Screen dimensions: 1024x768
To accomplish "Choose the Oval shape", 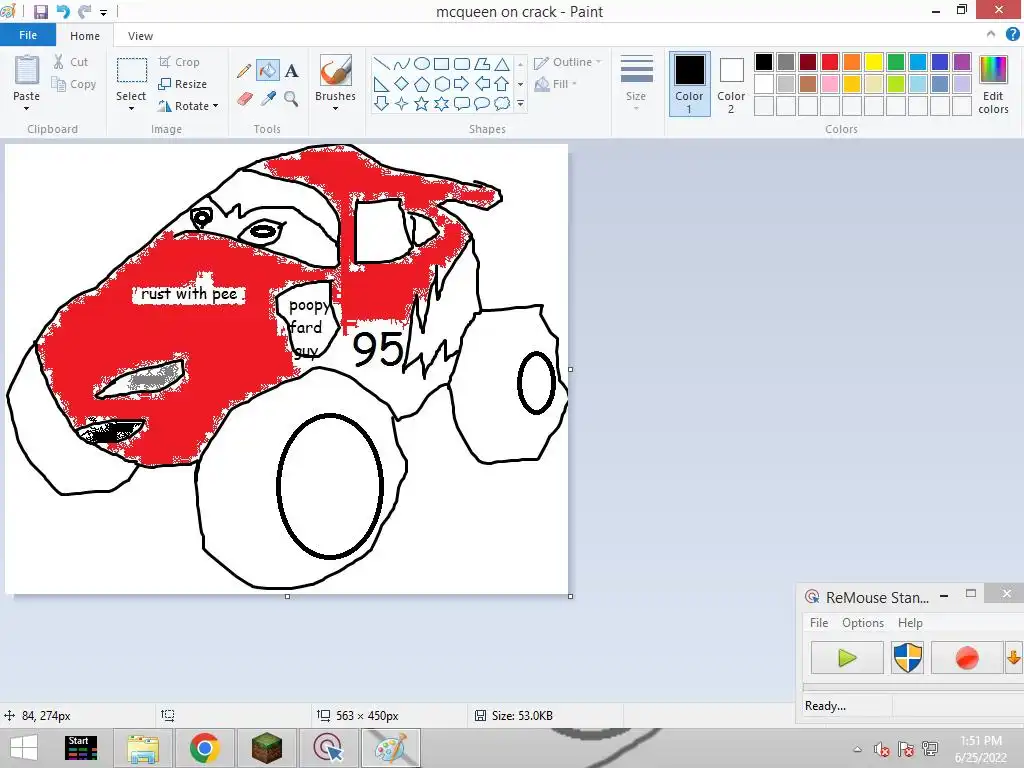I will (x=422, y=63).
